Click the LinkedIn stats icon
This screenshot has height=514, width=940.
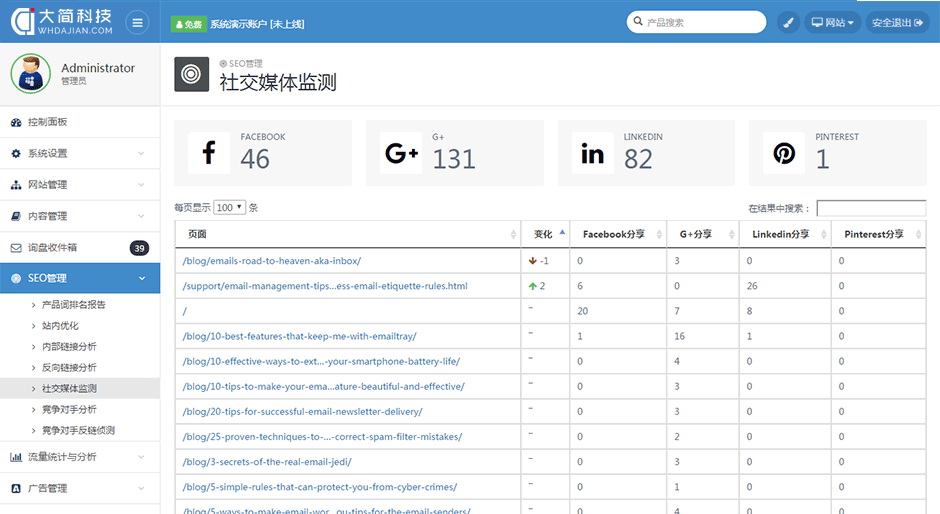coord(592,153)
